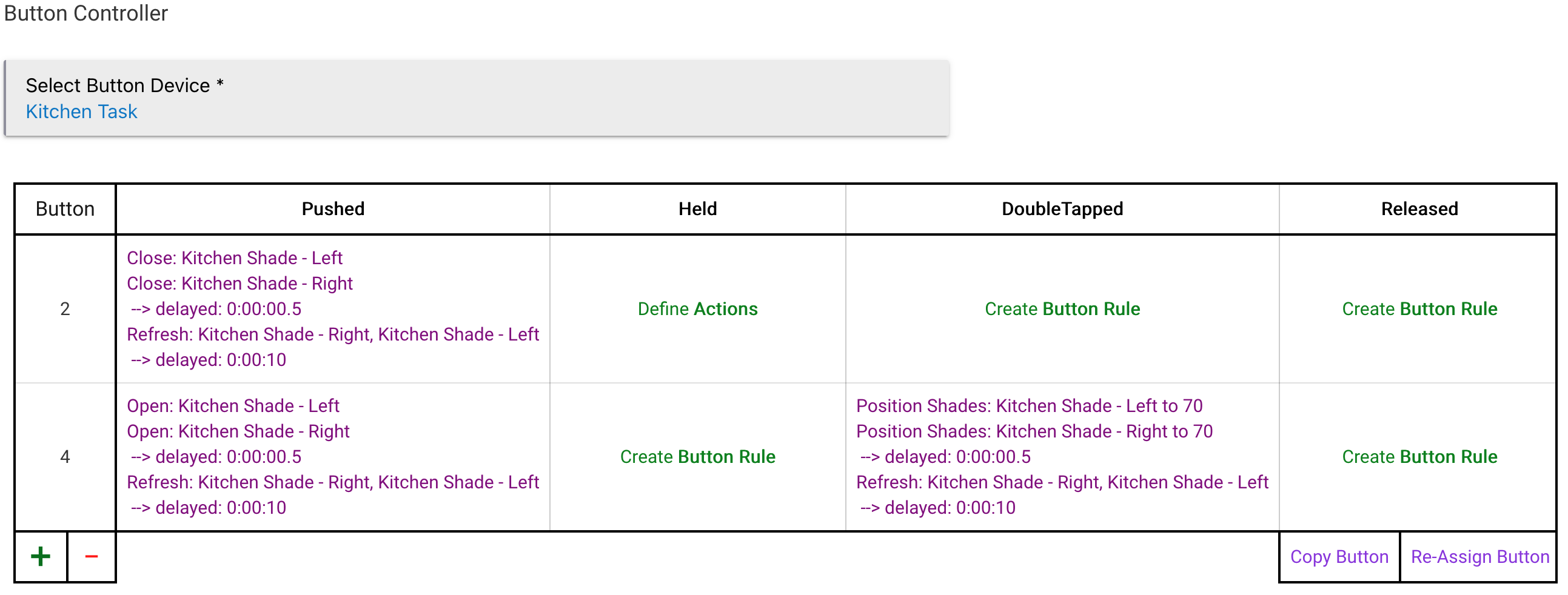
Task: Edit button 4 Pushed Open Kitchen Shade Left action
Action: (x=233, y=406)
